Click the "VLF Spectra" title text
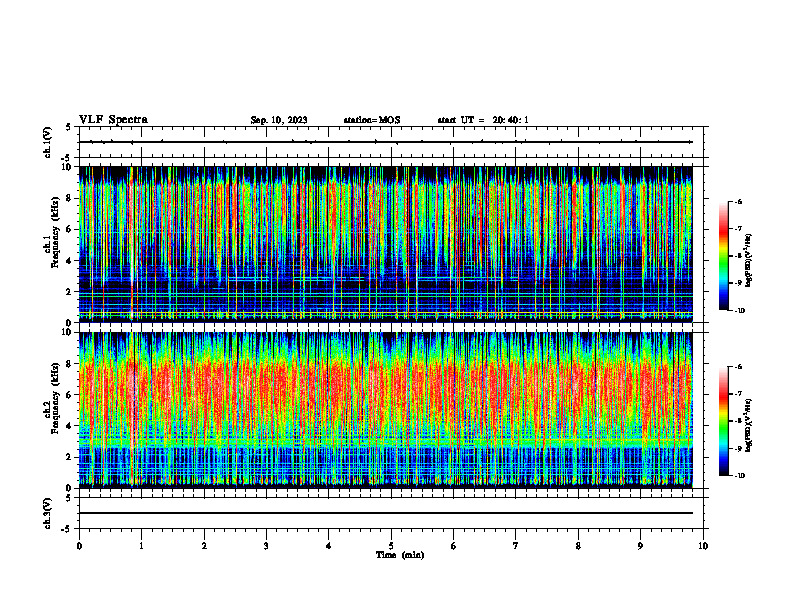This screenshot has height=612, width=792. coord(113,120)
